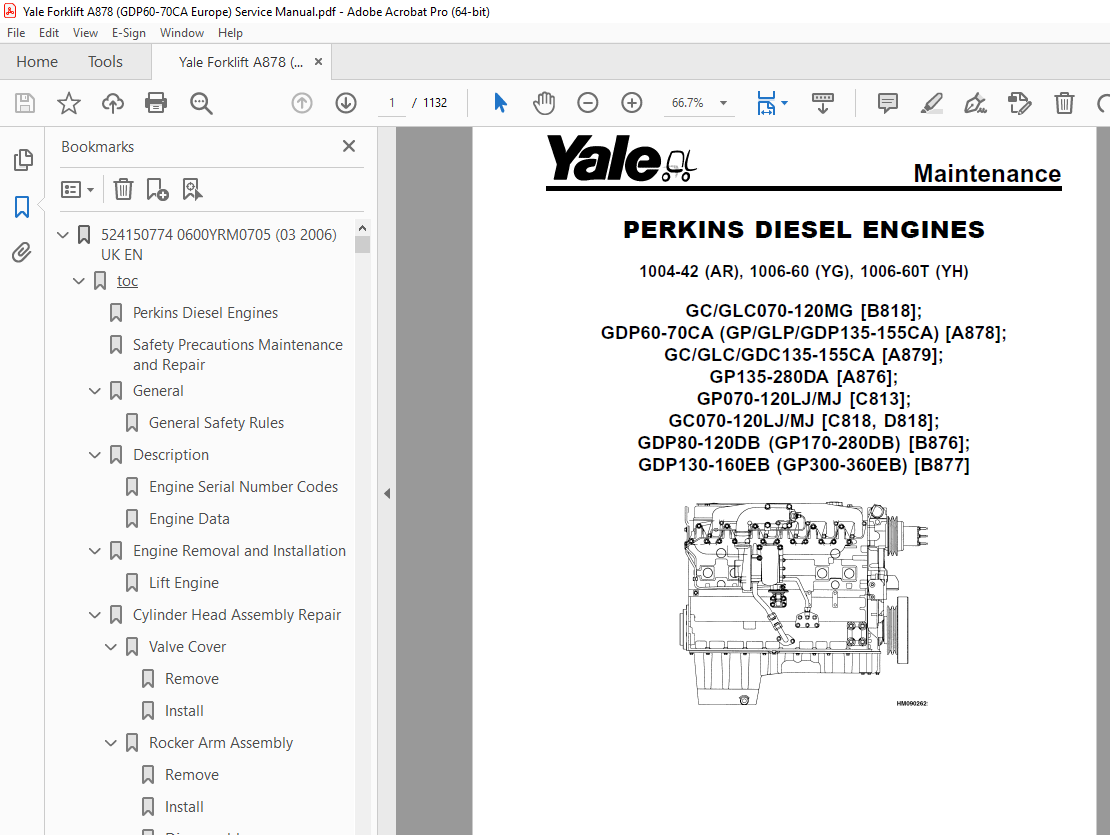The width and height of the screenshot is (1110, 835).
Task: Open the find text magnifier tool
Action: (201, 103)
